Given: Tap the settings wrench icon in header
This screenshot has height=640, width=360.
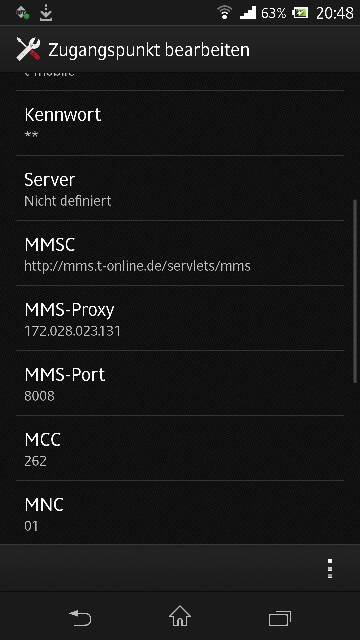Looking at the screenshot, I should click(28, 49).
